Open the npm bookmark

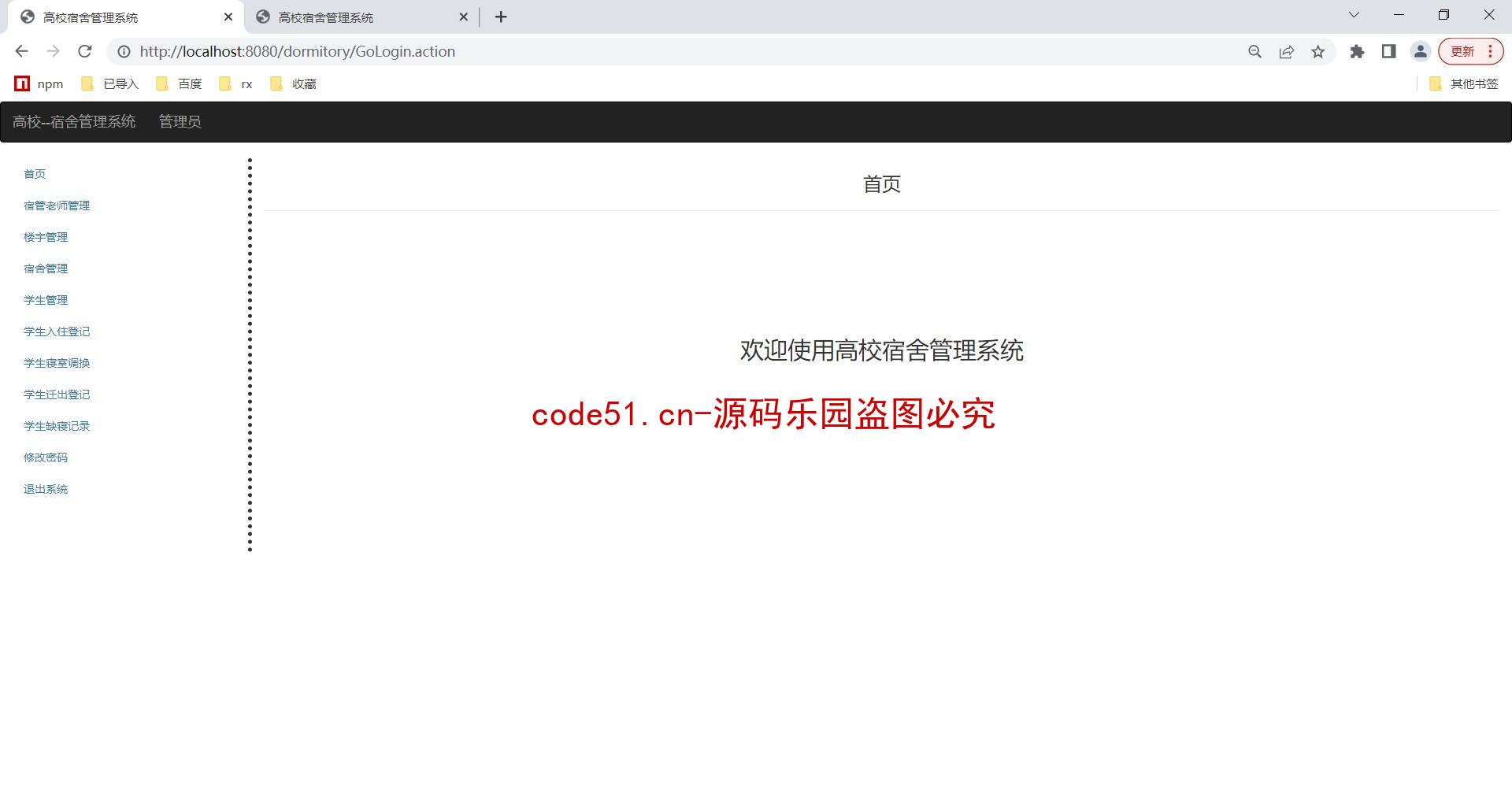(39, 83)
